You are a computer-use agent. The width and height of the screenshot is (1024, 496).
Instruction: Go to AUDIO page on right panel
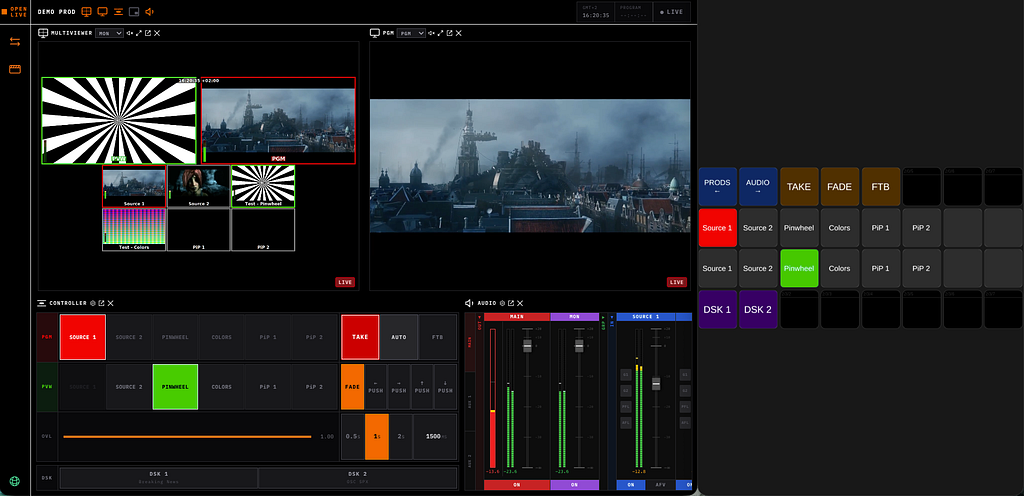click(x=758, y=187)
